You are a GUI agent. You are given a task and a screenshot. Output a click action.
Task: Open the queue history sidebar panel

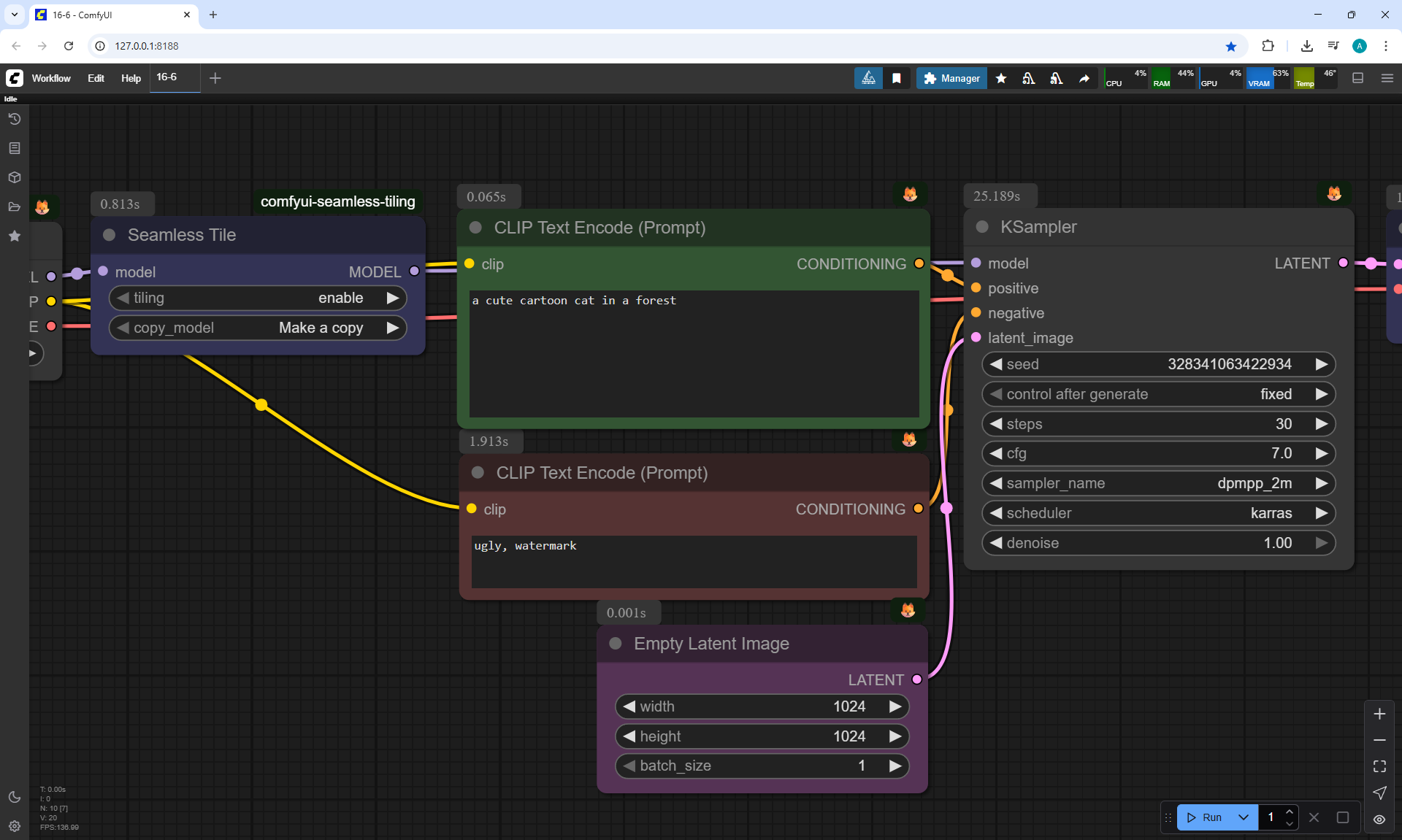point(14,119)
